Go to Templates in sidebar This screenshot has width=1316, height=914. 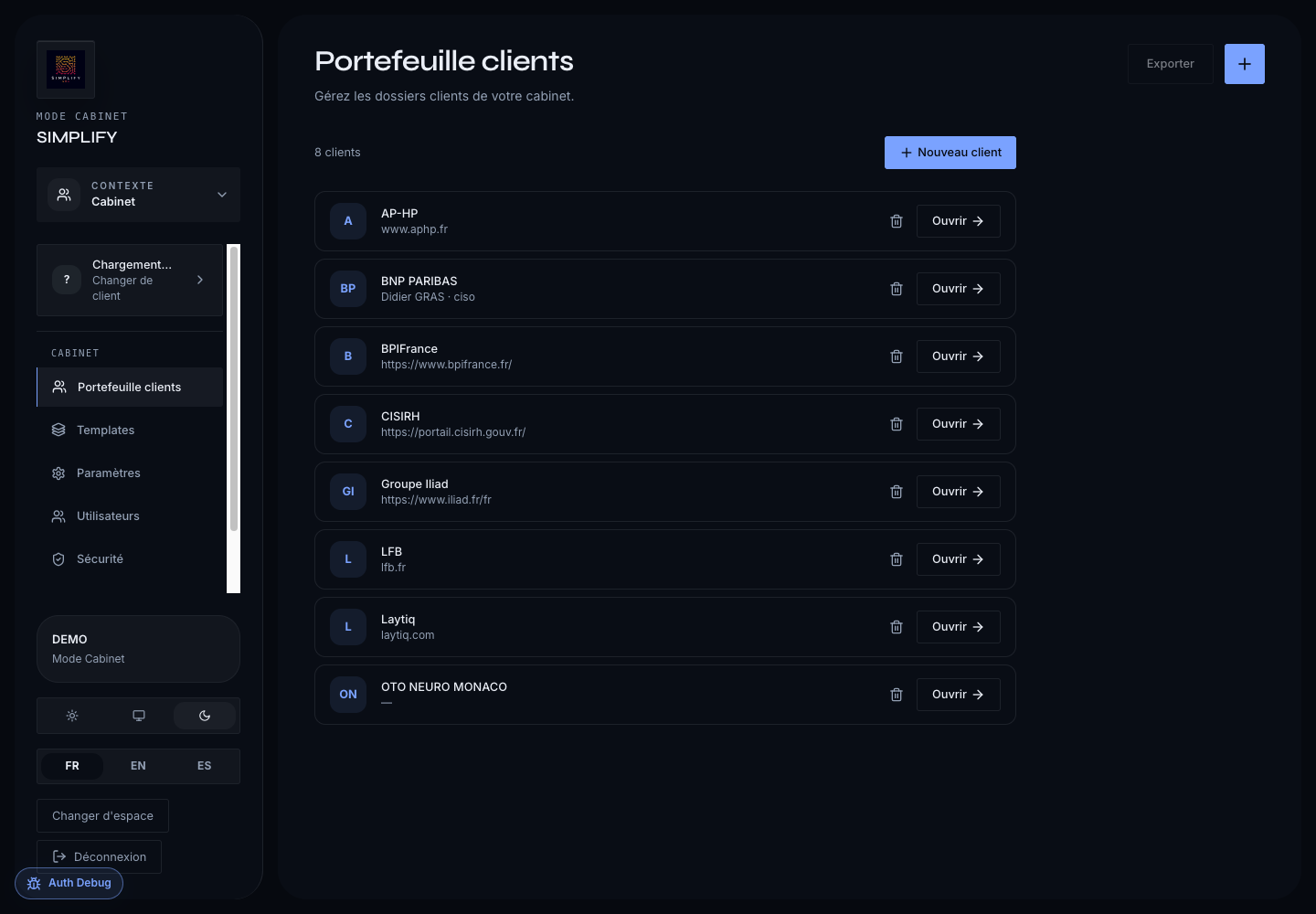pos(130,430)
